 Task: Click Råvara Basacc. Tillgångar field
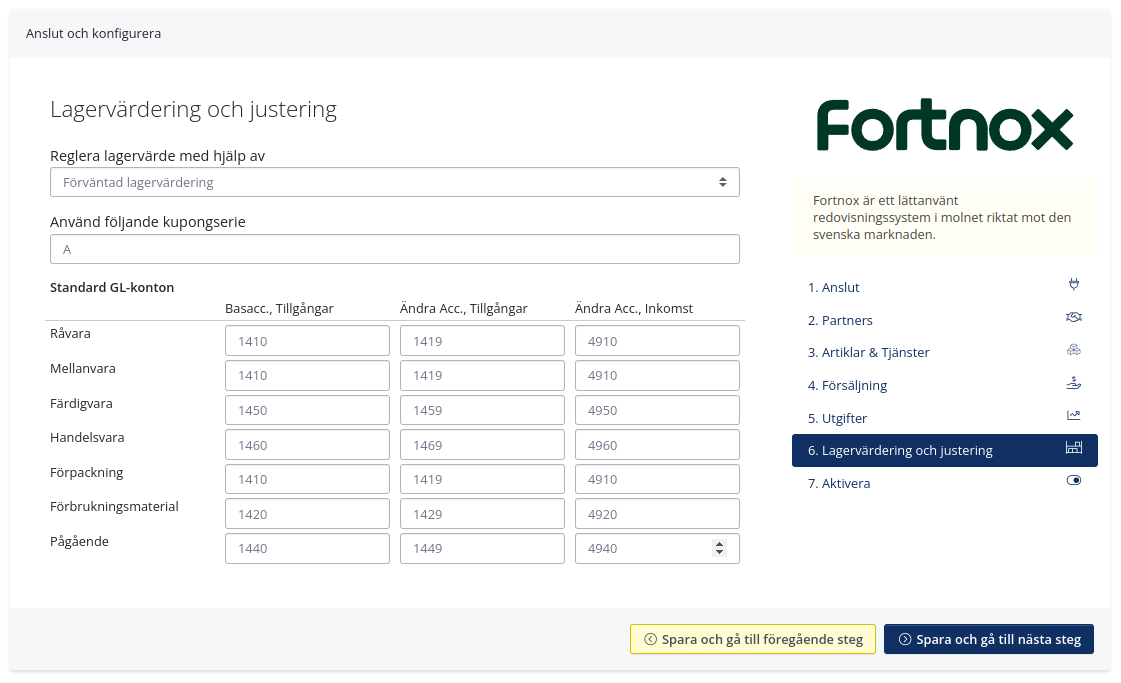(x=307, y=341)
